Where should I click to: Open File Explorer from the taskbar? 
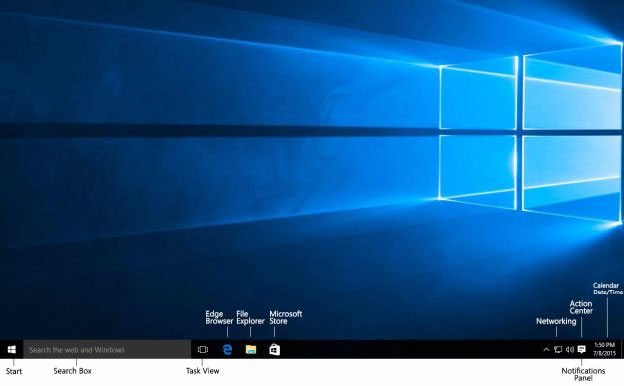[x=251, y=350]
